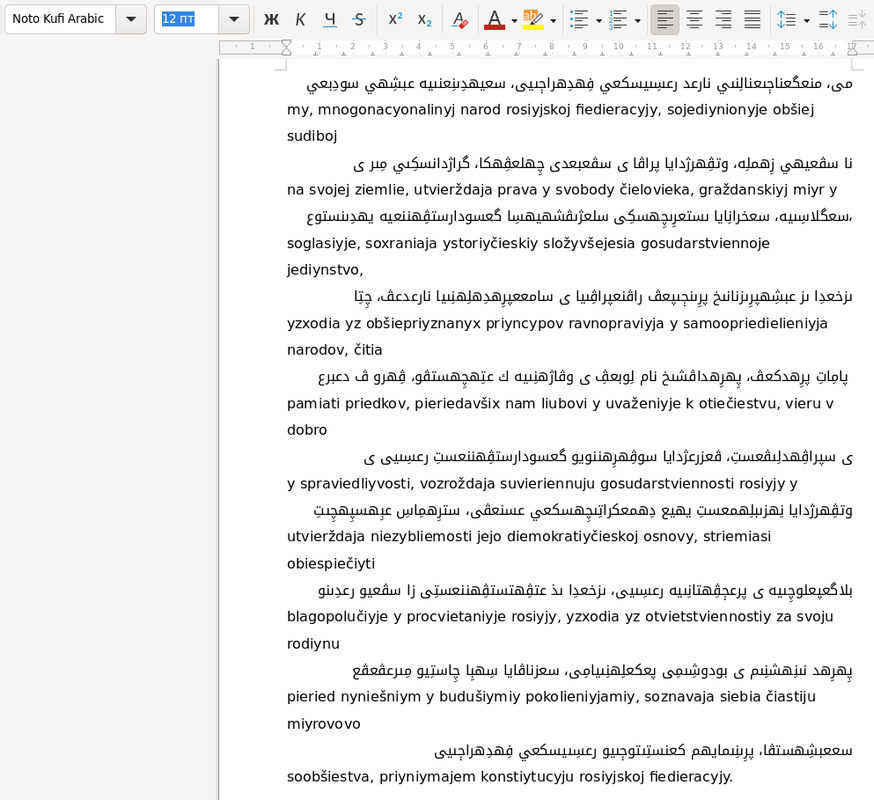This screenshot has height=800, width=874.
Task: Click the word 'utvierždaja' after 'ziemlie,'
Action: 453,190
